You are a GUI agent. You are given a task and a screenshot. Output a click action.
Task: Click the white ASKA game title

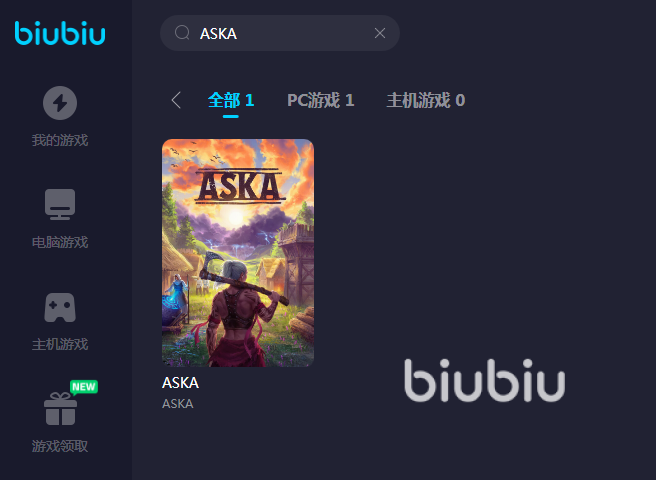click(x=180, y=382)
